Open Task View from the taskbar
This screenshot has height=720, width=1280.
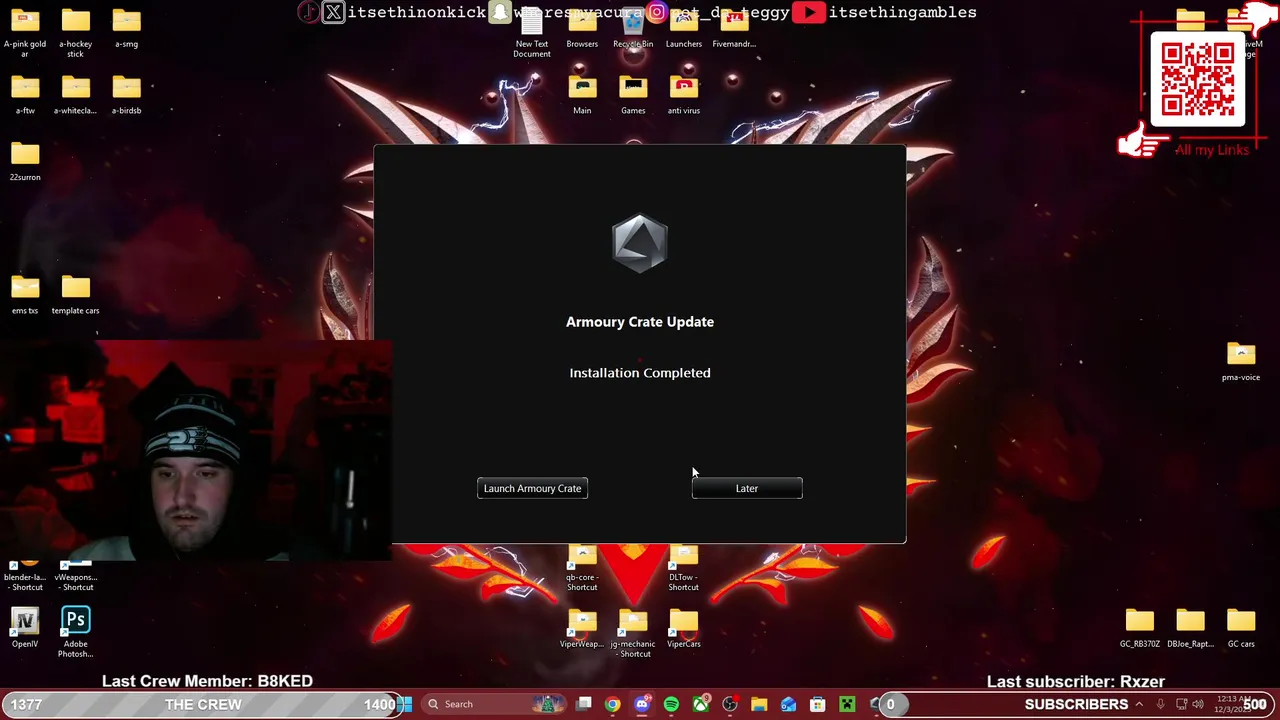(x=584, y=704)
